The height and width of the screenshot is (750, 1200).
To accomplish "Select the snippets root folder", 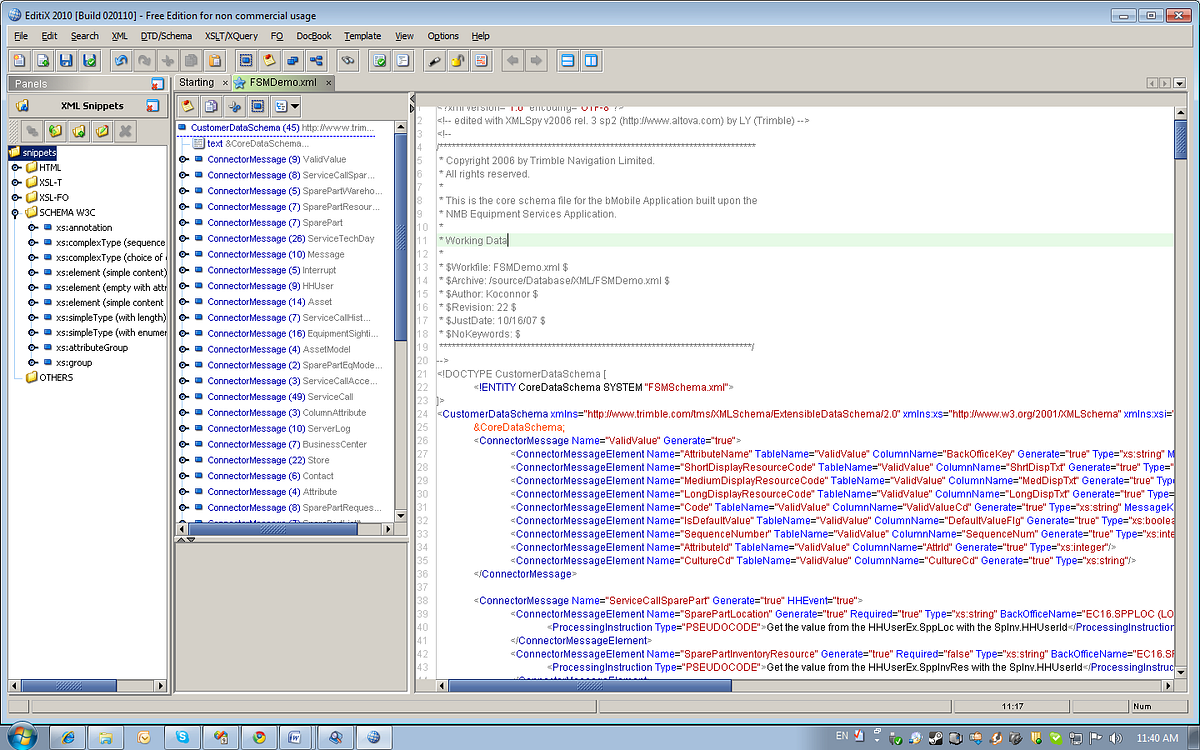I will 34,152.
